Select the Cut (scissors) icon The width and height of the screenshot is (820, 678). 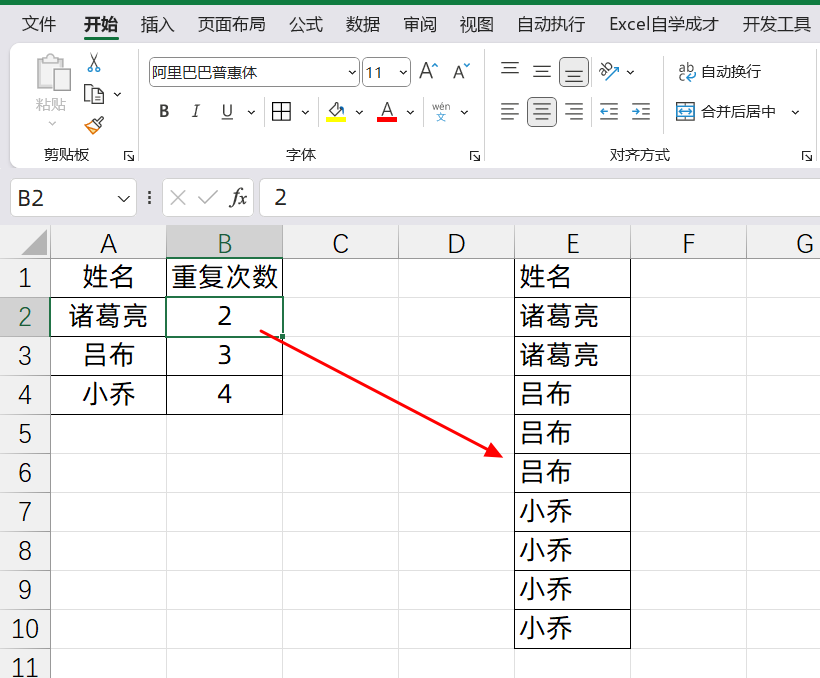[96, 62]
